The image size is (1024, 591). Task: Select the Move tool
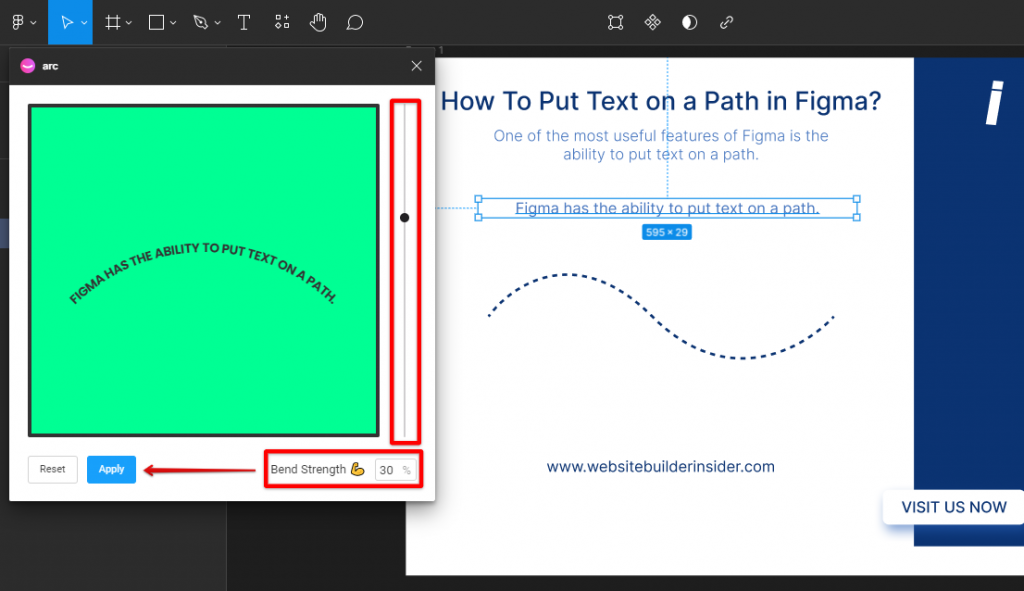coord(66,22)
